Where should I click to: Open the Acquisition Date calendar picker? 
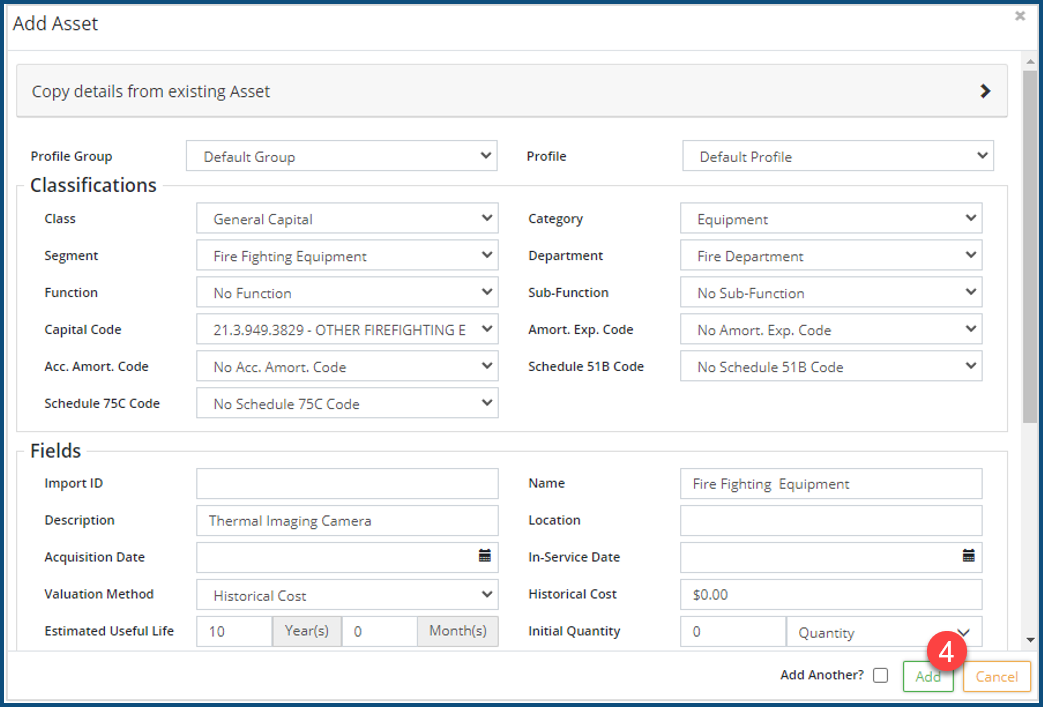[x=485, y=557]
